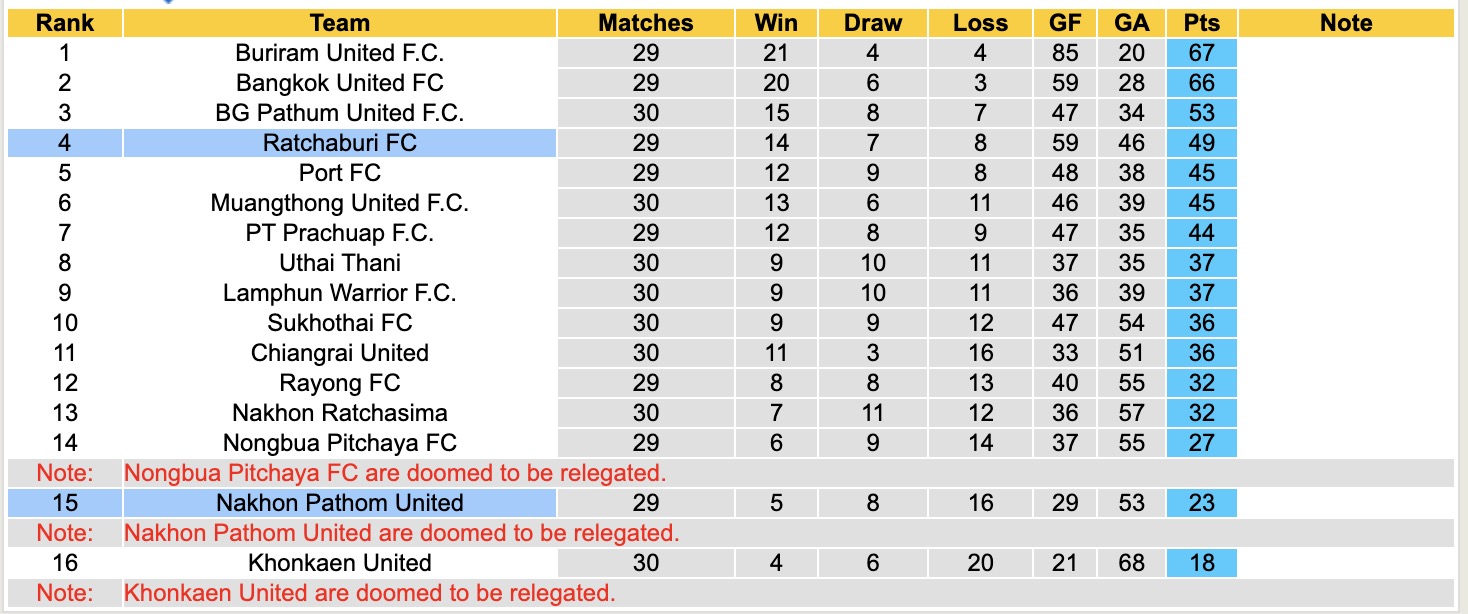Select the GF column header
1468x614 pixels.
1065,23
